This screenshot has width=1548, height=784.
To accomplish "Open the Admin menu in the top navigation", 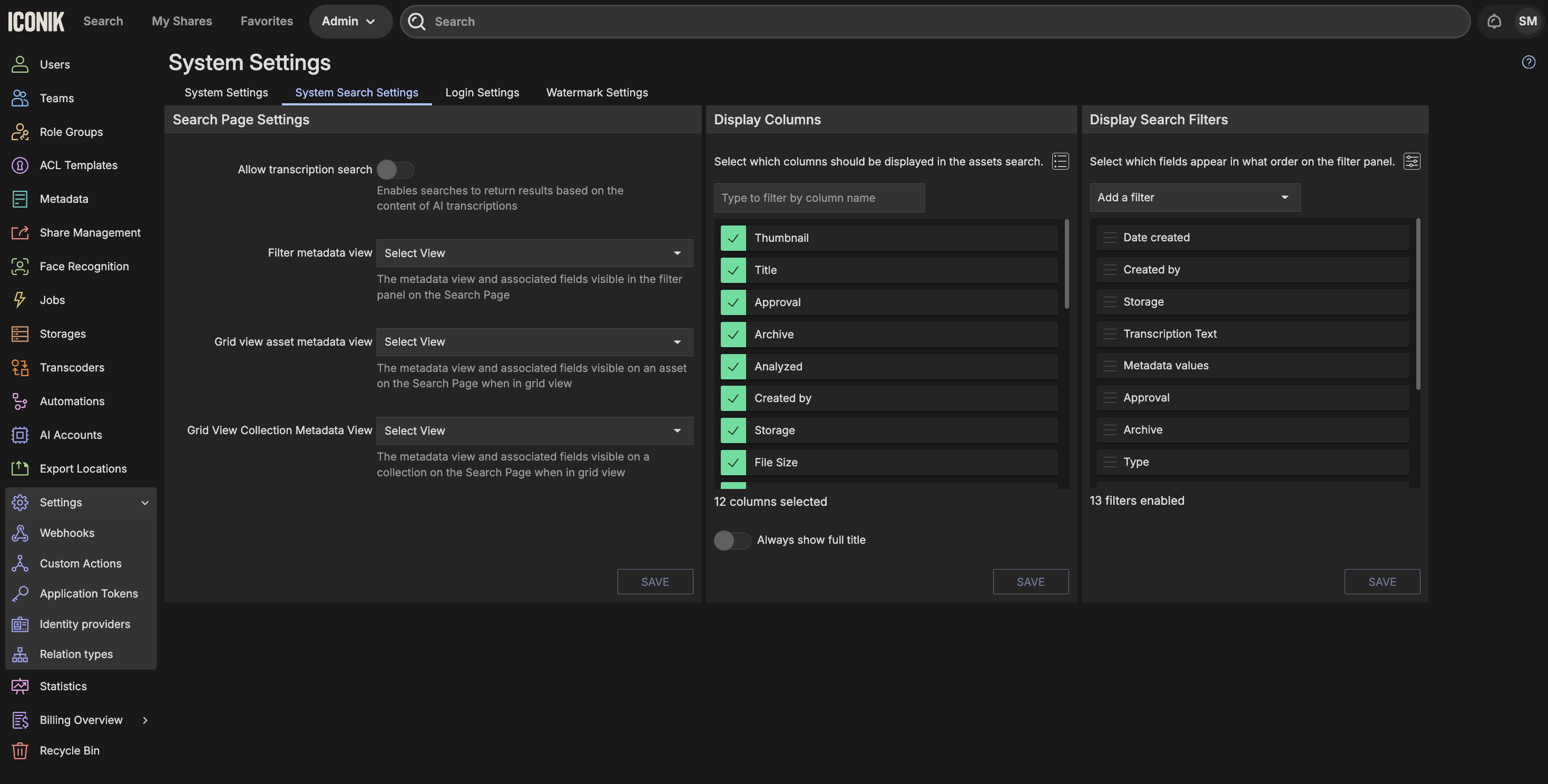I will click(x=349, y=22).
